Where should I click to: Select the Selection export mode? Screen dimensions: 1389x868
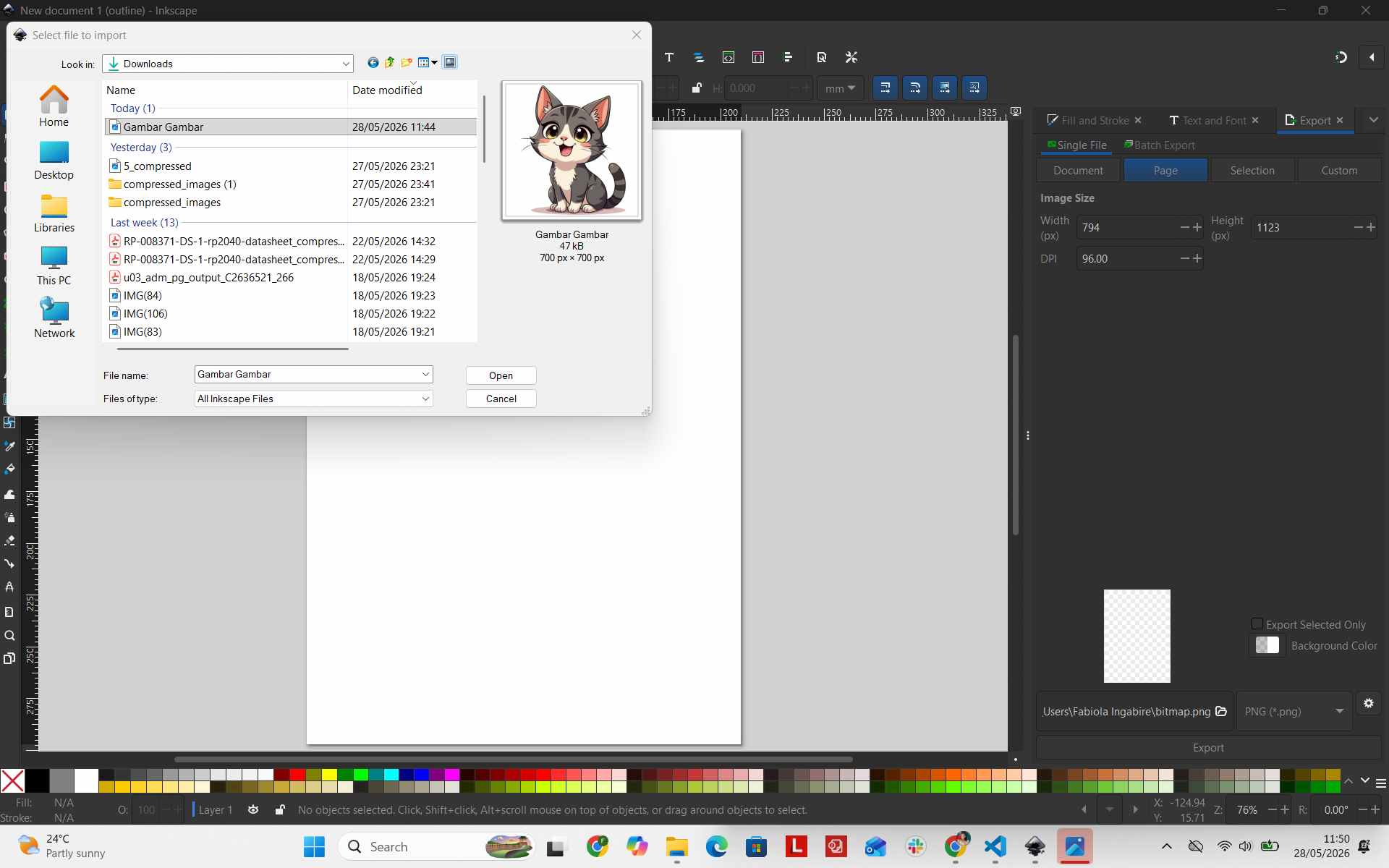pos(1252,171)
